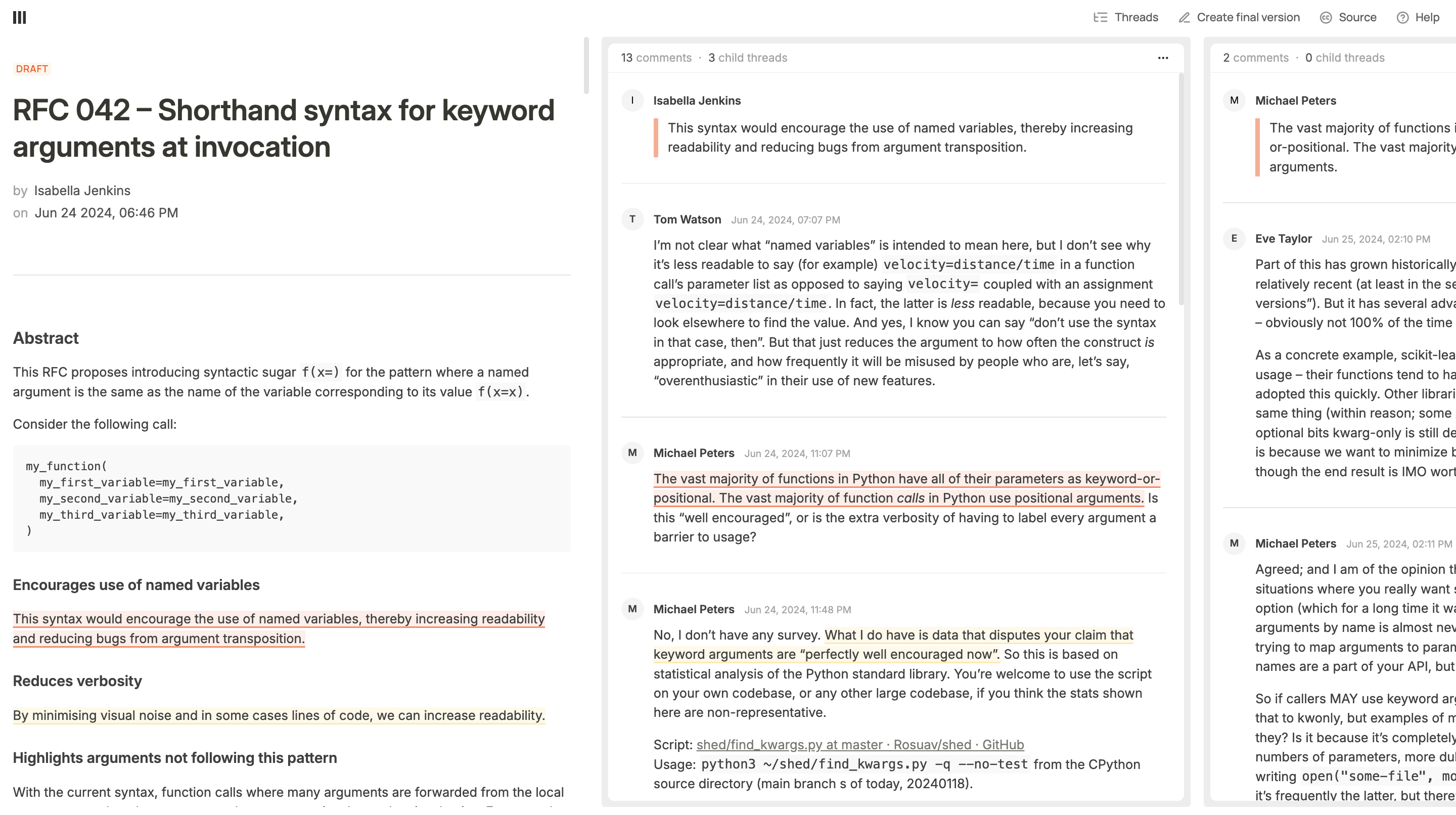
Task: Click Tom Watson's avatar icon
Action: (x=632, y=219)
